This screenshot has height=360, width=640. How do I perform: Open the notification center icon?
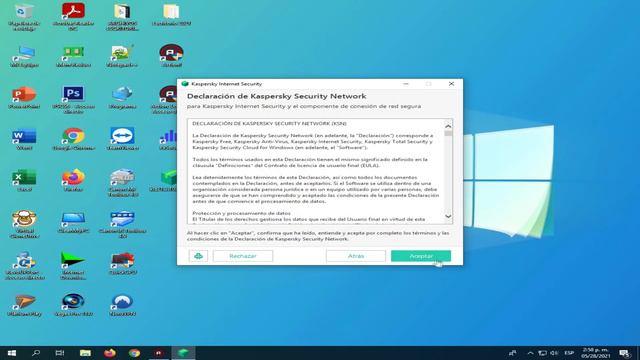pyautogui.click(x=624, y=353)
